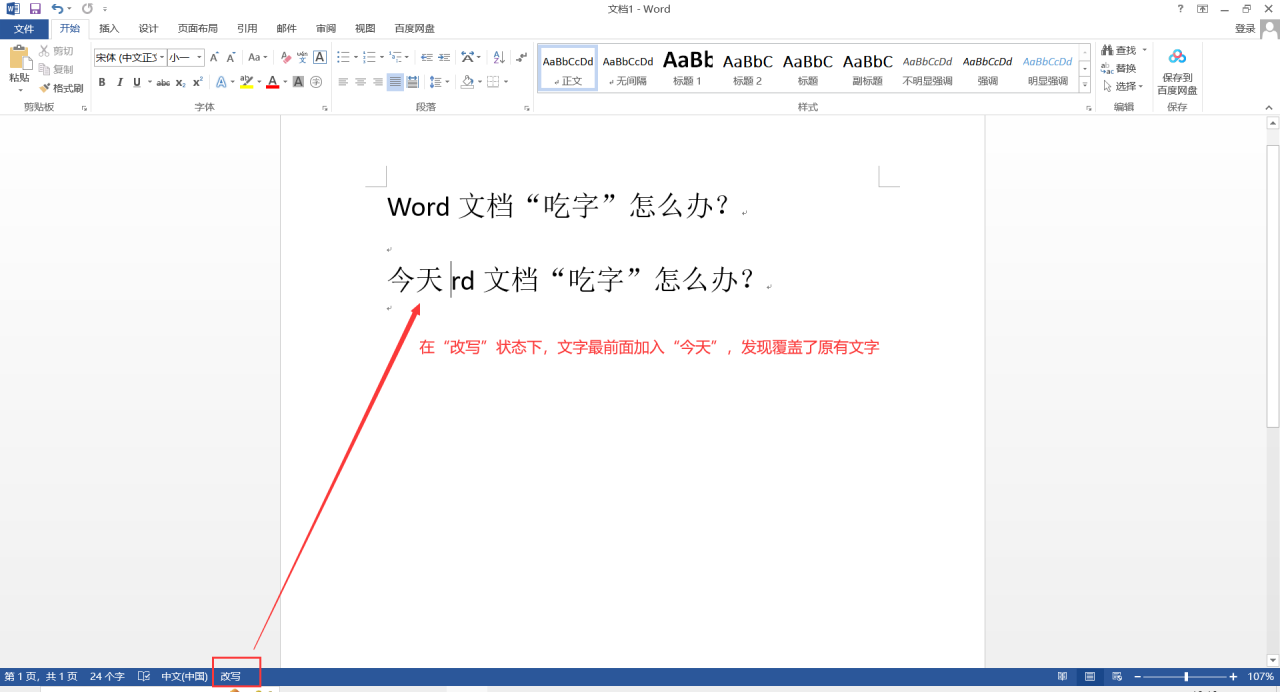Apply the 标题 1 heading style
1280x692 pixels.
pos(688,68)
